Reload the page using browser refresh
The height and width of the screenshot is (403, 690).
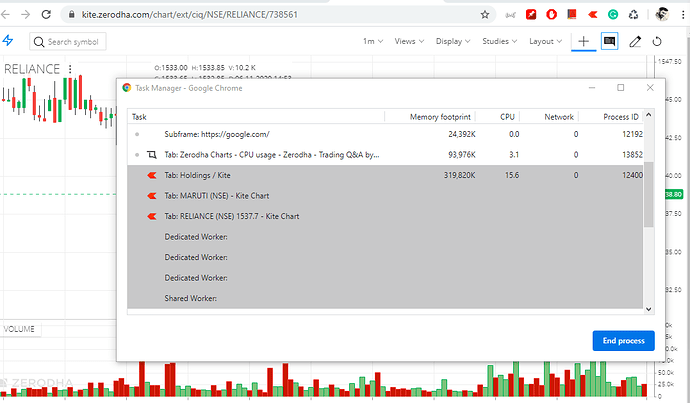click(x=48, y=15)
